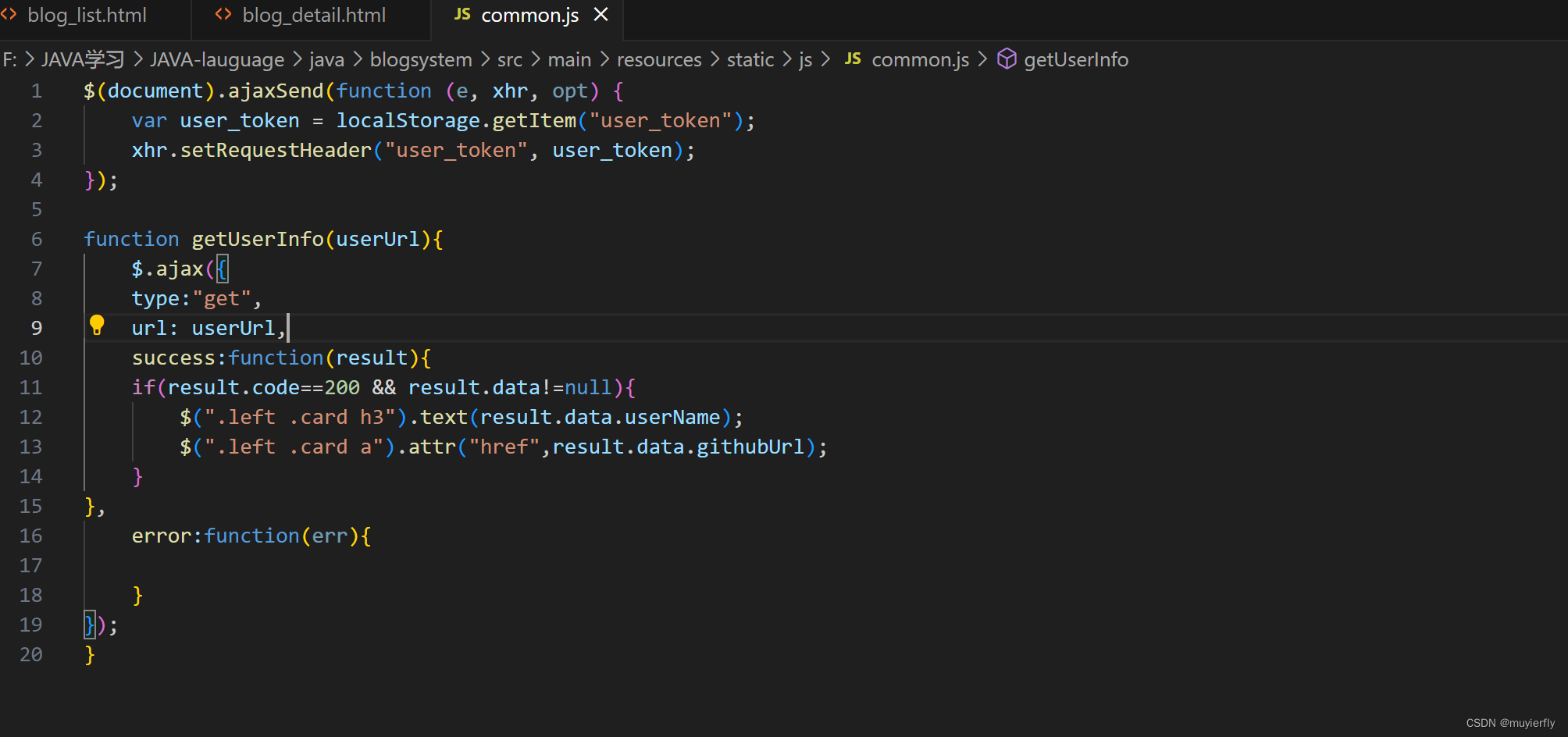Click "$.ajax" on line 7
The image size is (1568, 737).
point(168,269)
